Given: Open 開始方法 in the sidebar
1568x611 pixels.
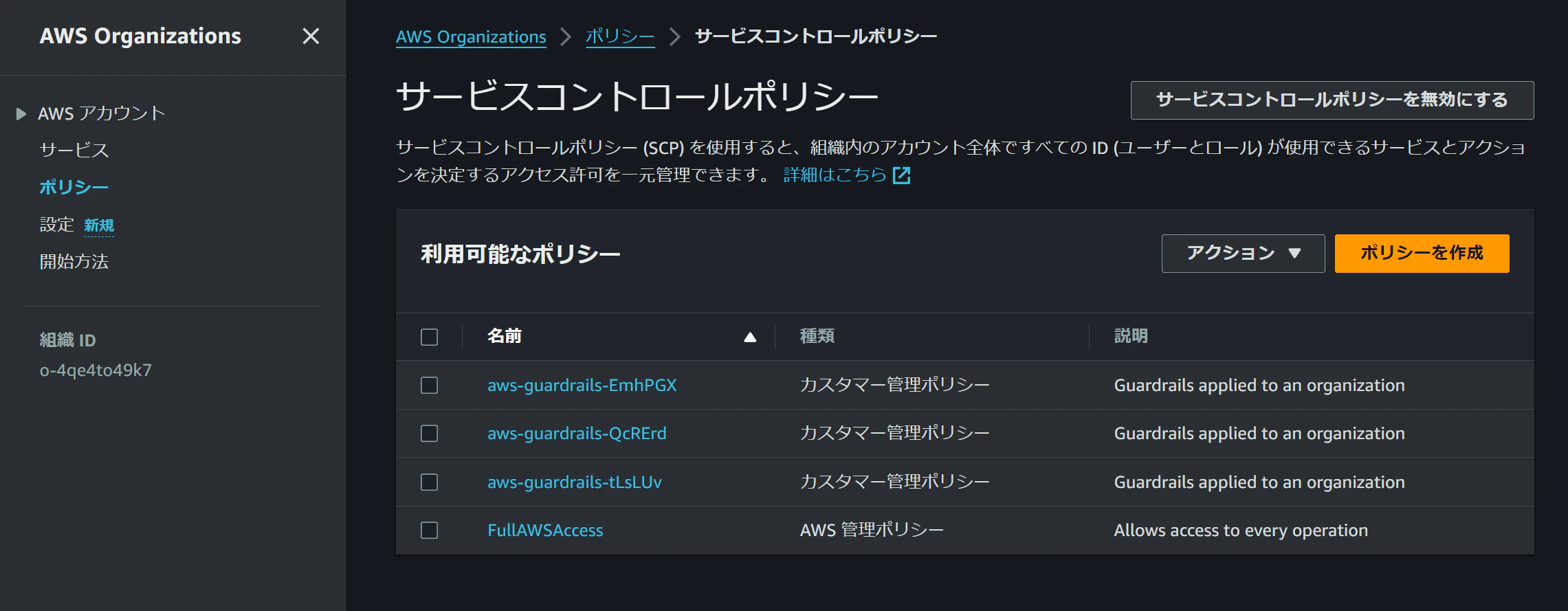Looking at the screenshot, I should click(74, 261).
